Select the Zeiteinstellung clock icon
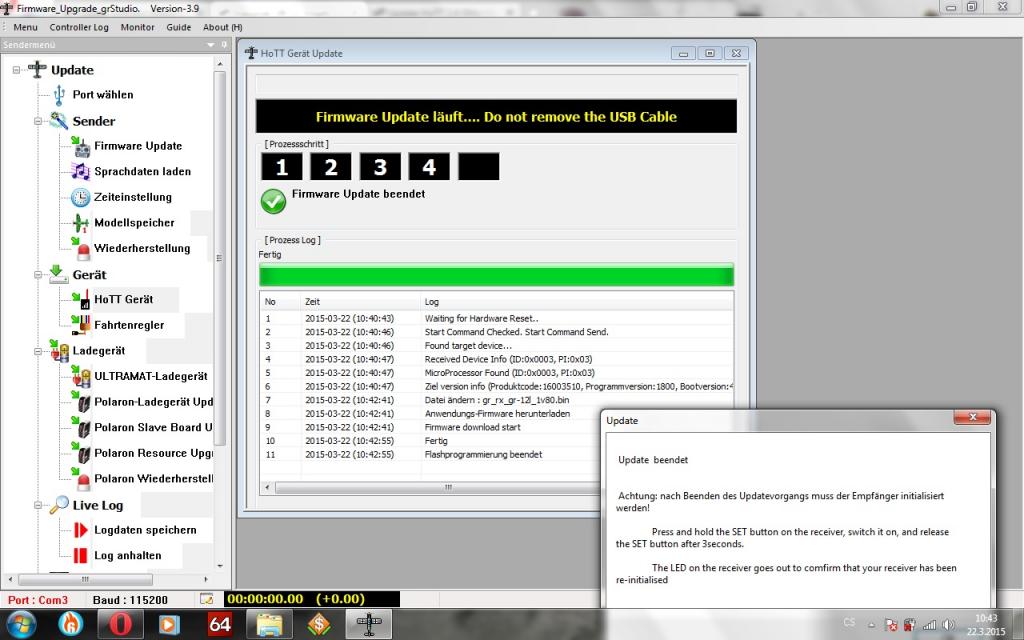This screenshot has height=640, width=1024. pos(80,197)
